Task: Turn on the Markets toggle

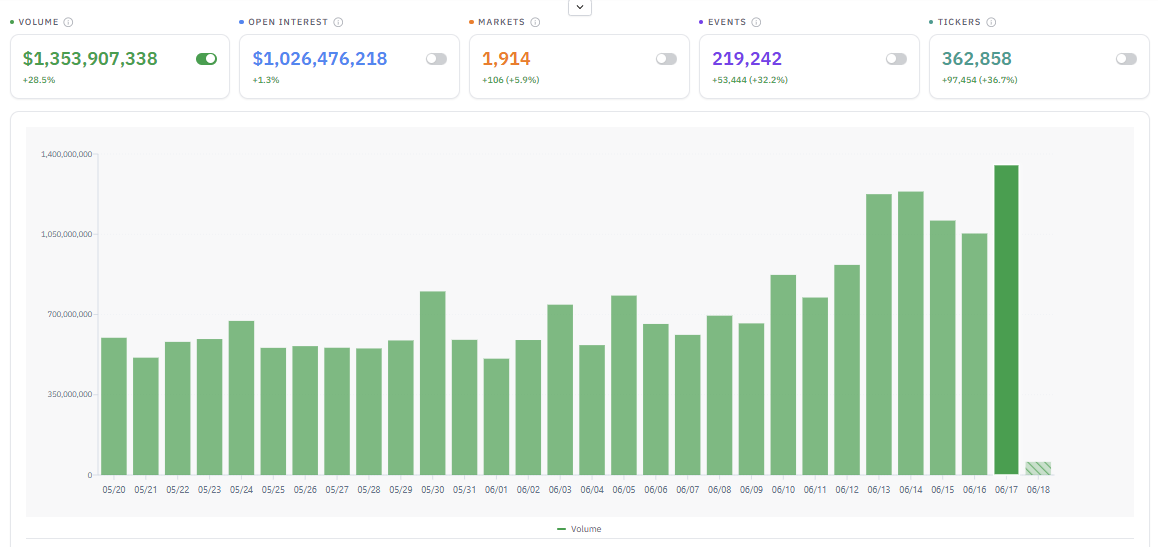Action: click(x=666, y=59)
